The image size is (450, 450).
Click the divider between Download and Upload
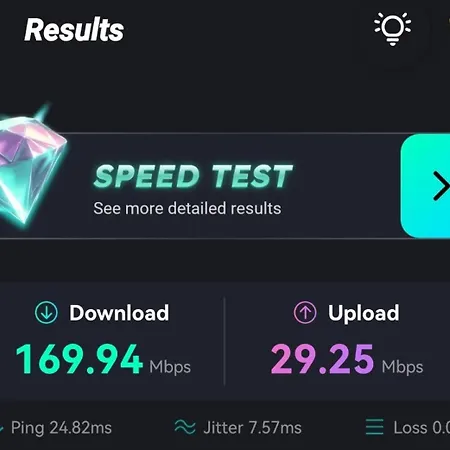224,341
